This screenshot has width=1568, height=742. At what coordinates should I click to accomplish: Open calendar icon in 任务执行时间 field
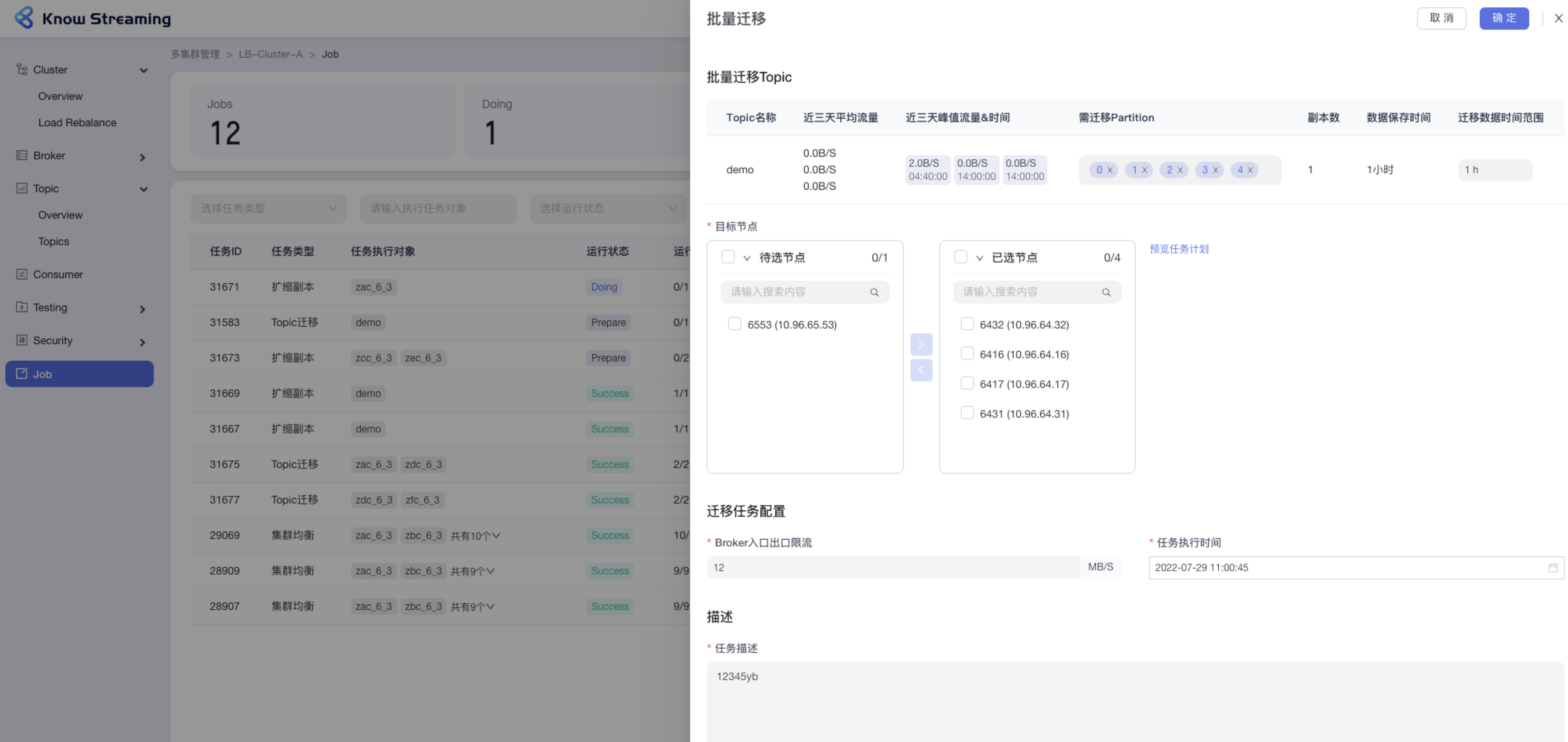tap(1552, 568)
